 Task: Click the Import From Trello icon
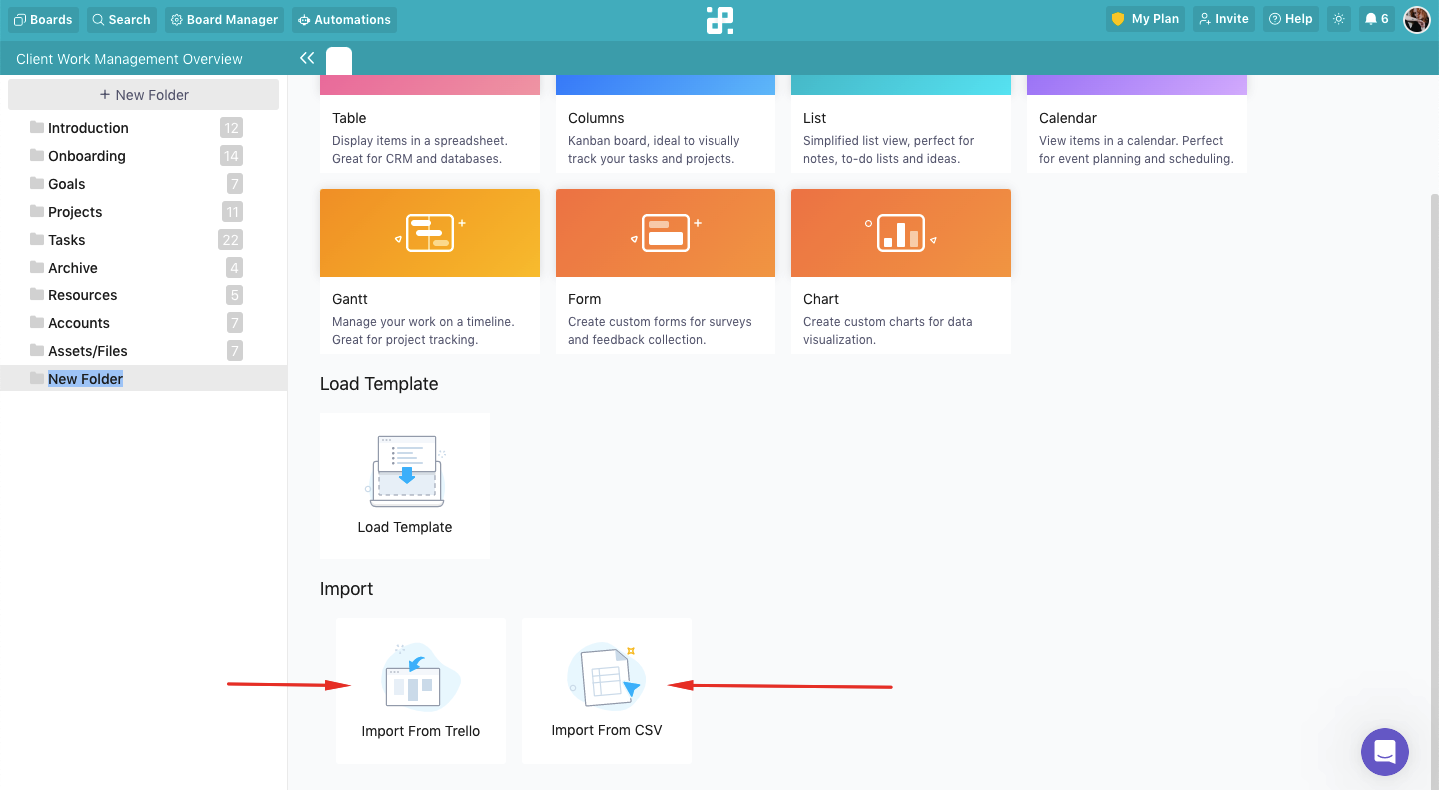point(420,679)
